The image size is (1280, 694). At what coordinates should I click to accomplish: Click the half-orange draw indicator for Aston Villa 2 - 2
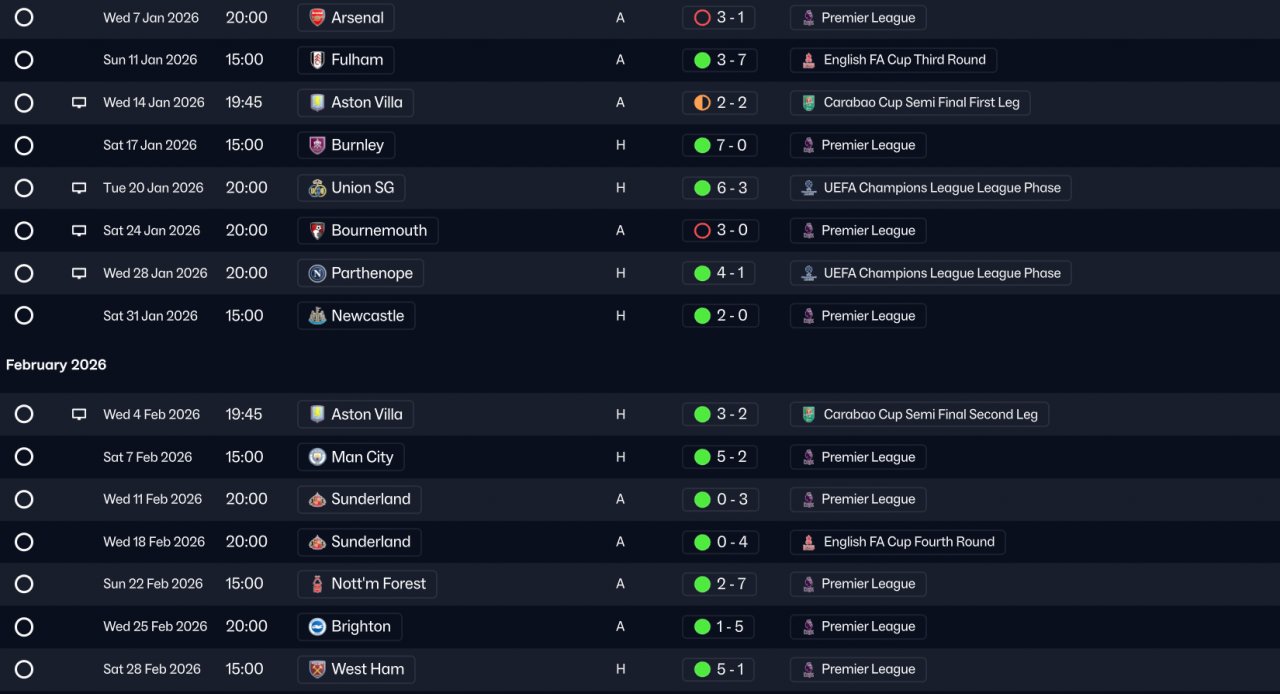pyautogui.click(x=702, y=102)
